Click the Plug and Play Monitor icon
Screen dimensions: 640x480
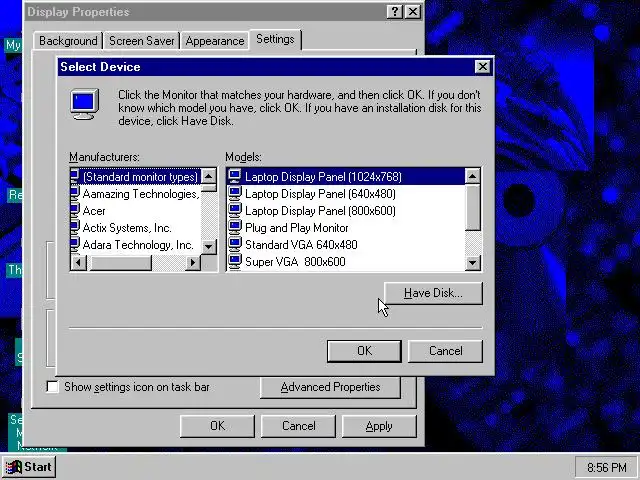235,227
